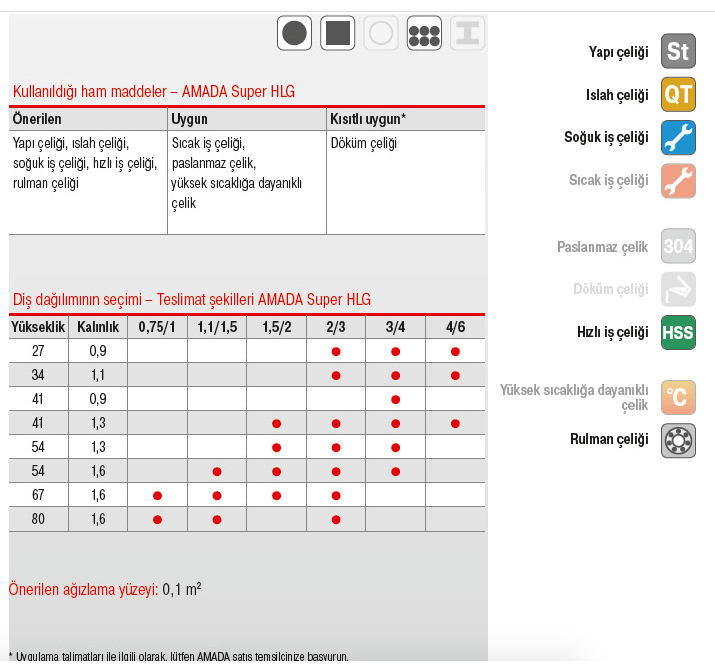This screenshot has height=668, width=715.
Task: Click the 'Yüksek sıcaklığa dayanıklı çelik' legend label
Action: coord(574,398)
